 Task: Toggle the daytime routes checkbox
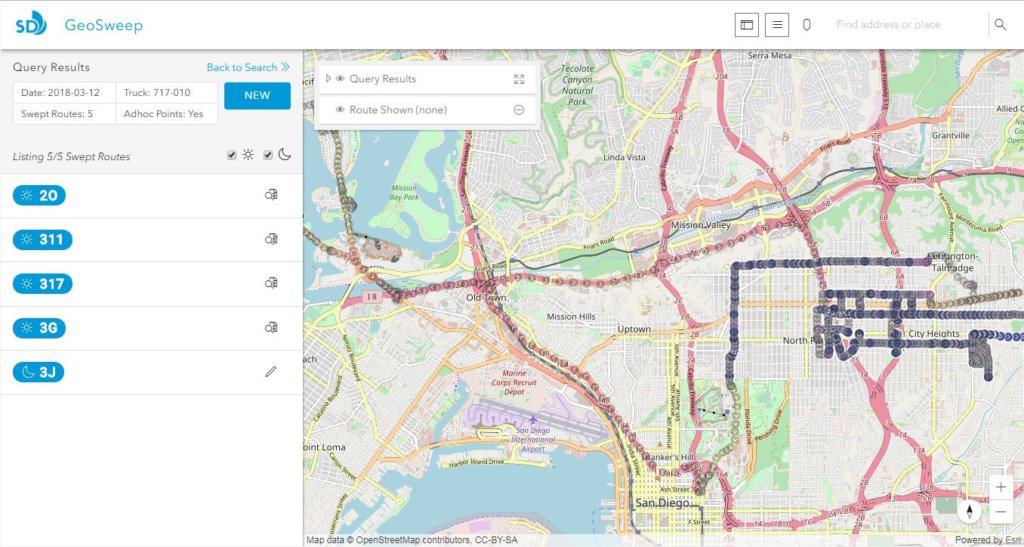(232, 155)
